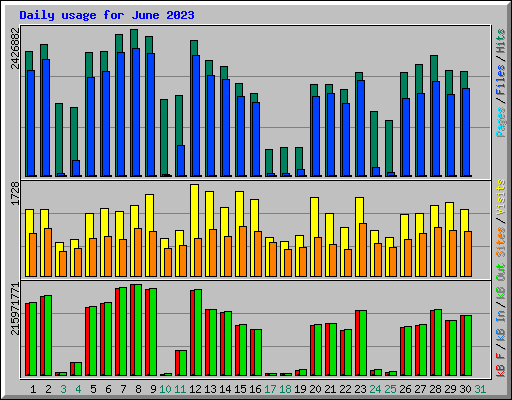Screen dimensions: 512x400
Task: Click green weekend day label 25
Action: coord(390,389)
